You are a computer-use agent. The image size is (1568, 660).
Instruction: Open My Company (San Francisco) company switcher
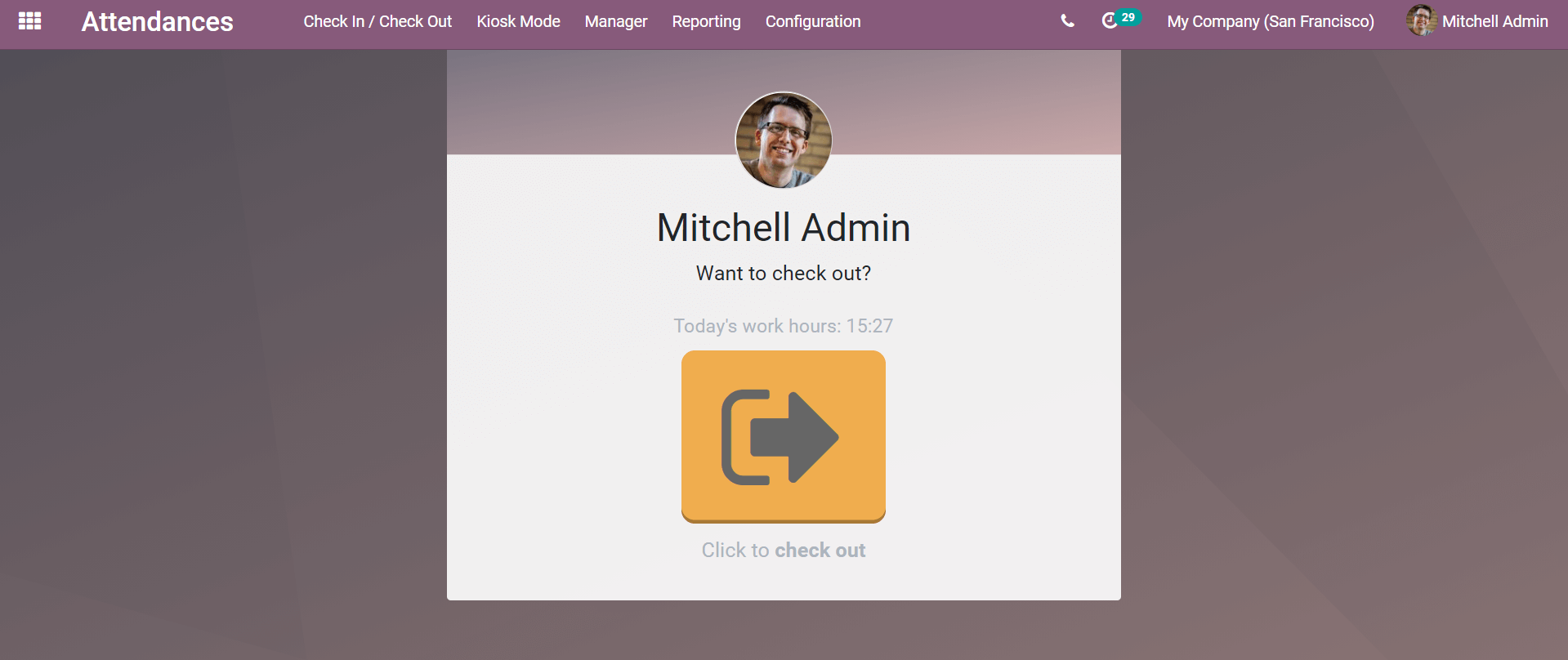click(x=1271, y=21)
